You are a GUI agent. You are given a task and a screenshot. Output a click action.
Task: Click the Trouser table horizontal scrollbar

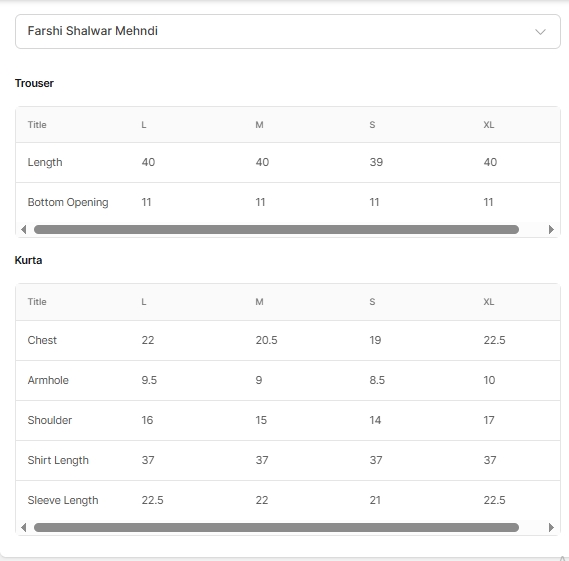[x=276, y=229]
